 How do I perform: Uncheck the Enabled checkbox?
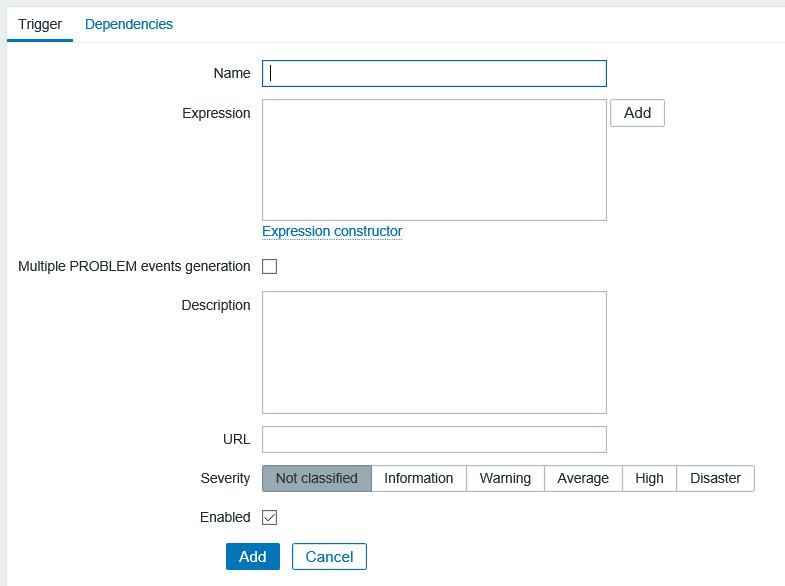point(269,517)
